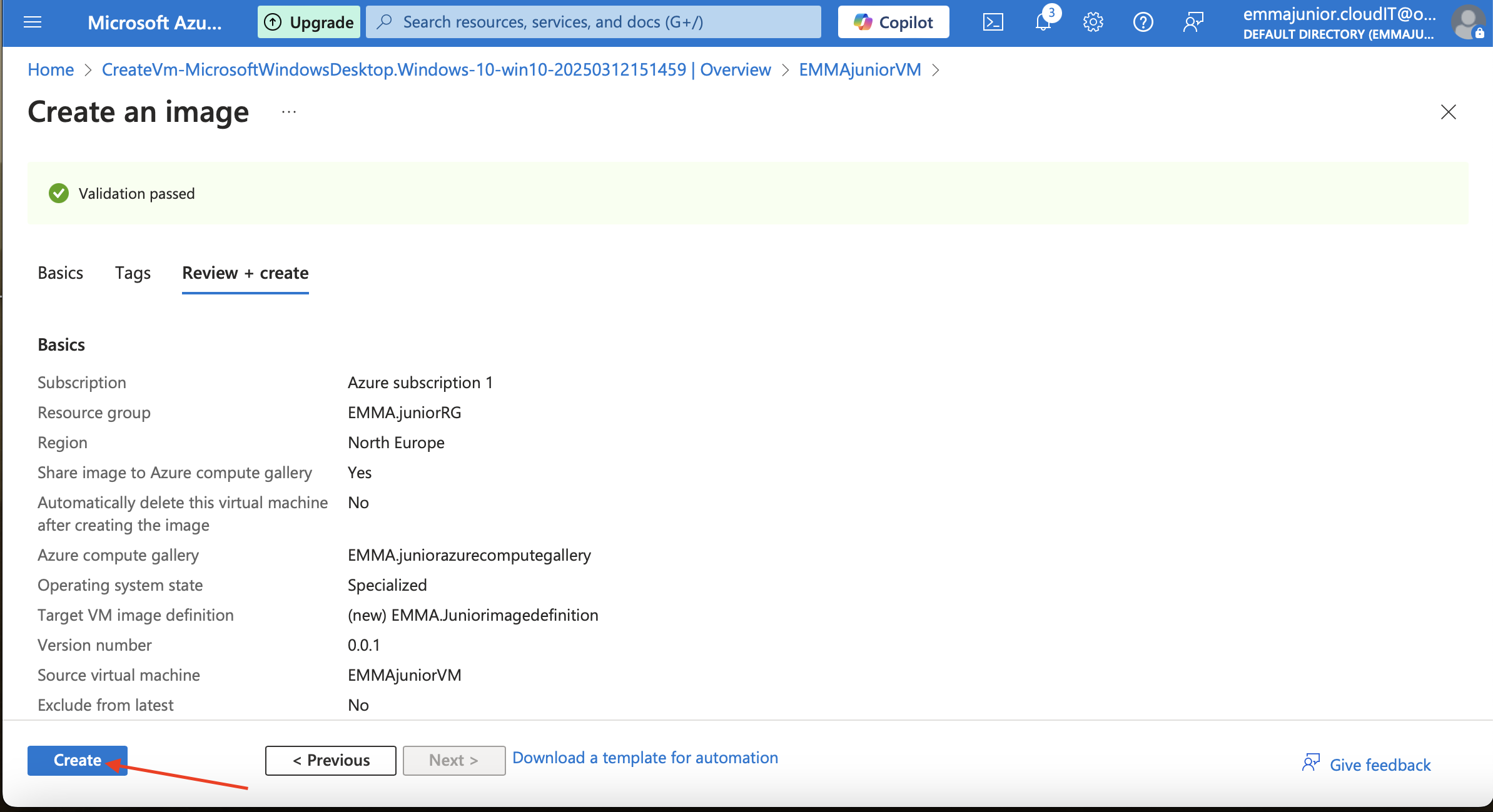Click the user account avatar
Screen dimensions: 1493x812
(1467, 23)
